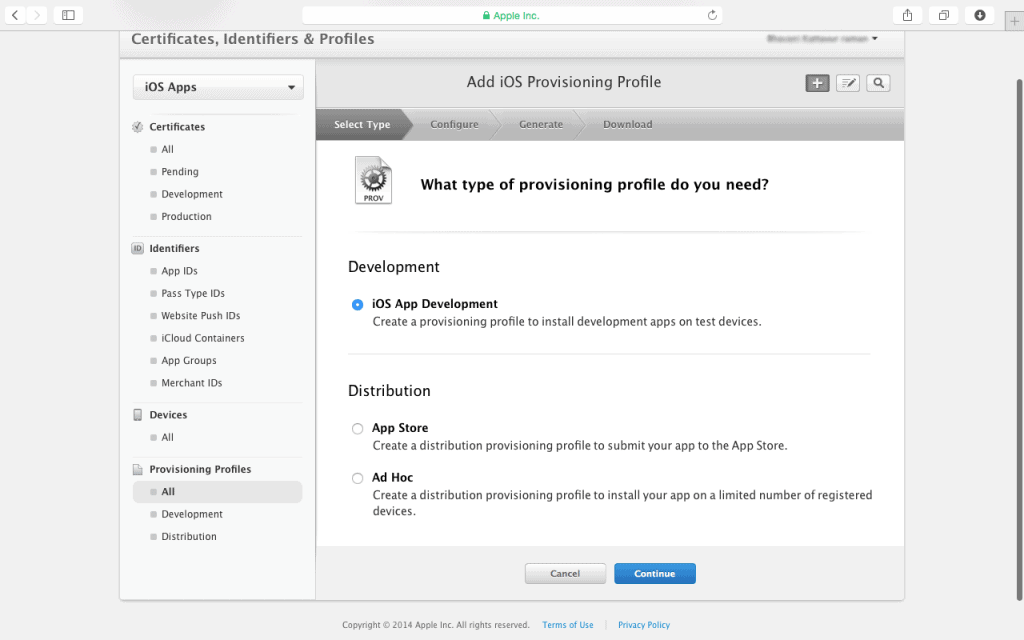Viewport: 1024px width, 640px height.
Task: Open iCloud Containers
Action: pos(202,338)
